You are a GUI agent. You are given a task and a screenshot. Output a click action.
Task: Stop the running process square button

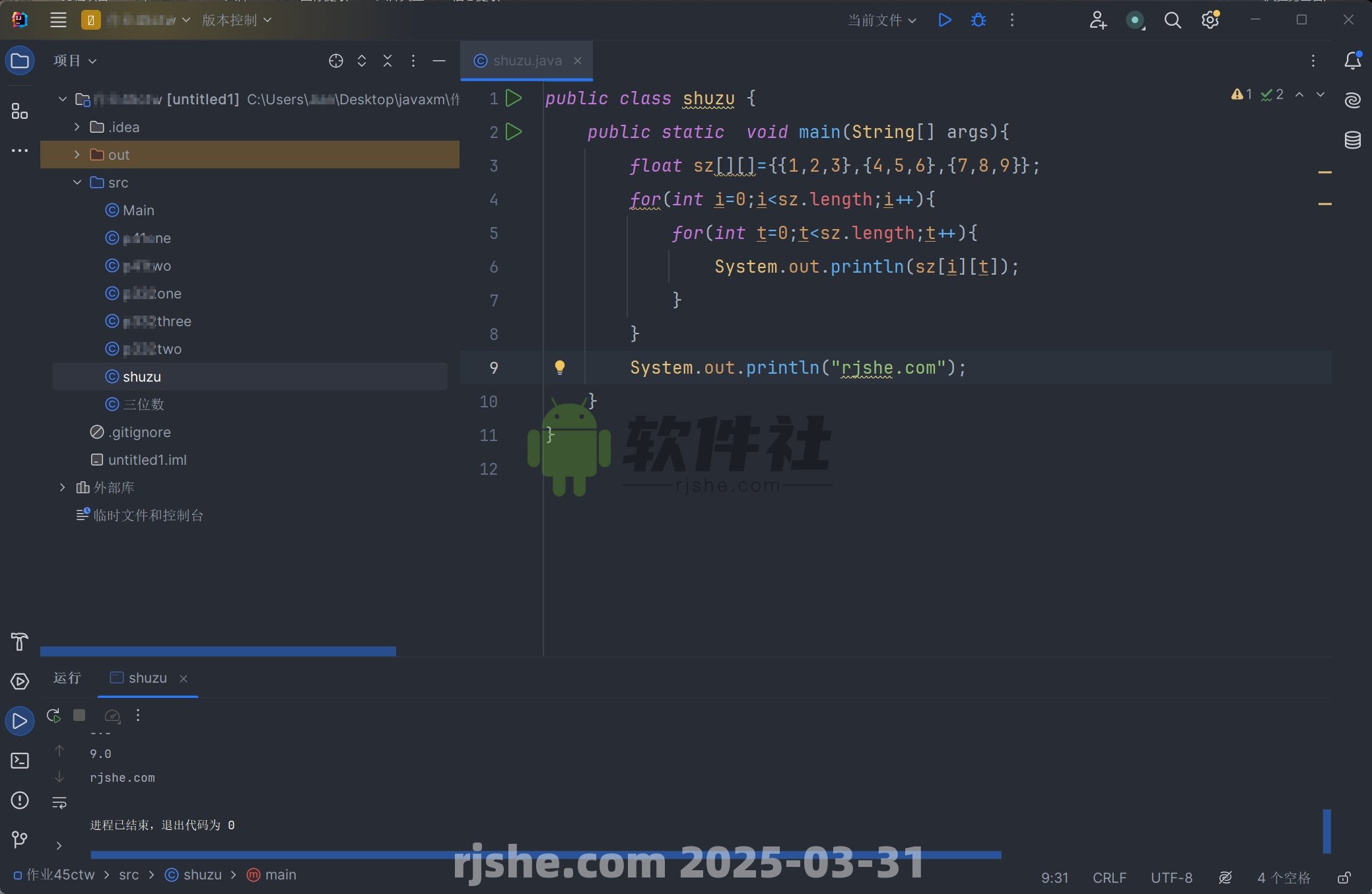click(79, 715)
